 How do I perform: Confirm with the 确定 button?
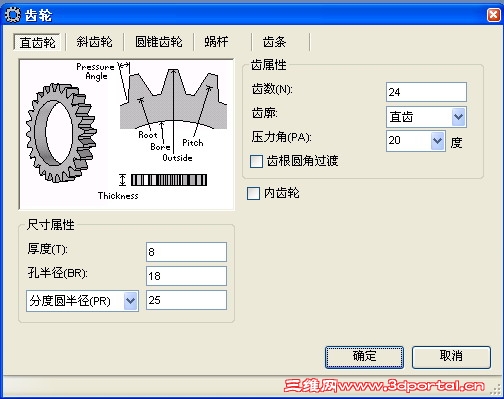tap(364, 357)
